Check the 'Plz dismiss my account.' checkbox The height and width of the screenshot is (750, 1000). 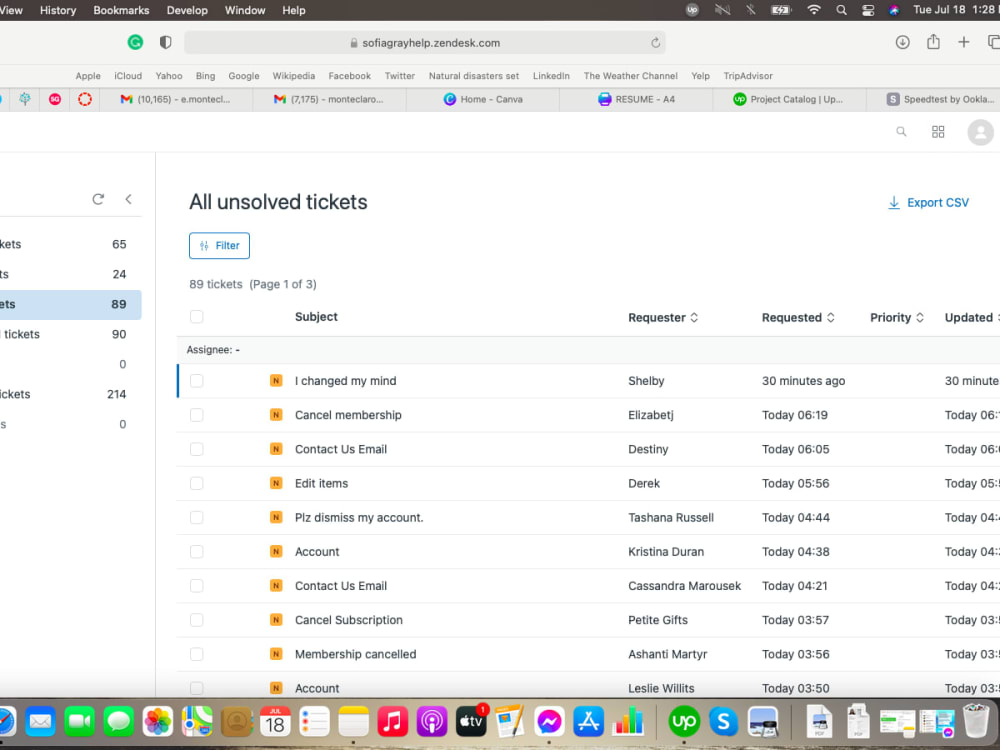tap(196, 517)
